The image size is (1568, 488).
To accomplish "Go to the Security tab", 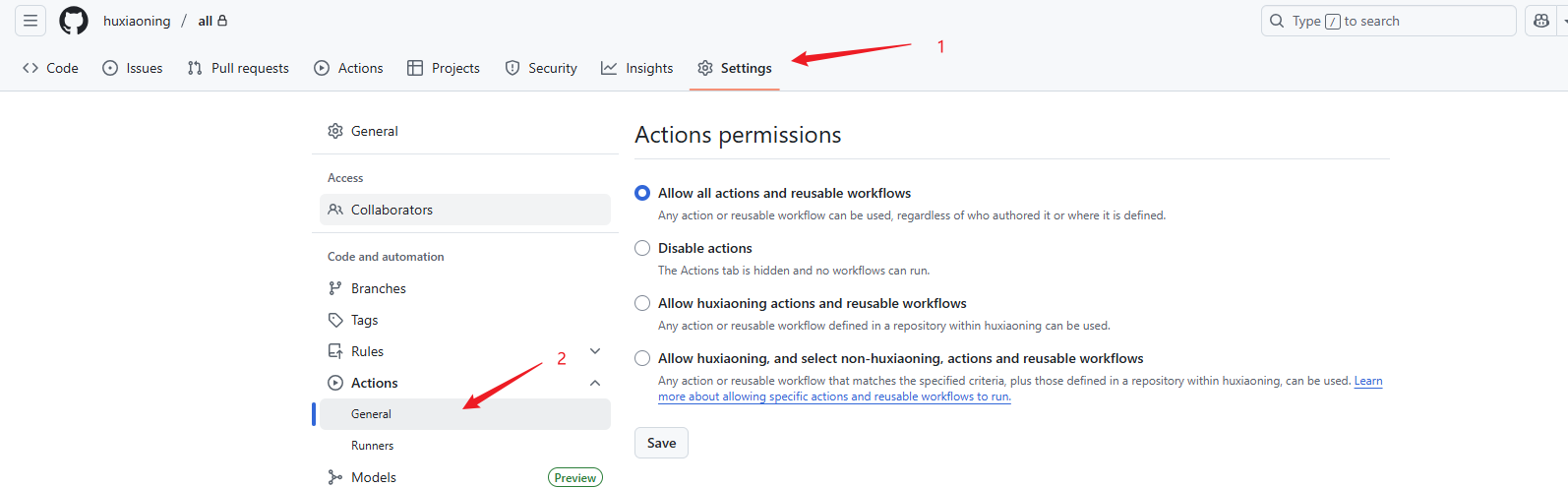I will [541, 68].
